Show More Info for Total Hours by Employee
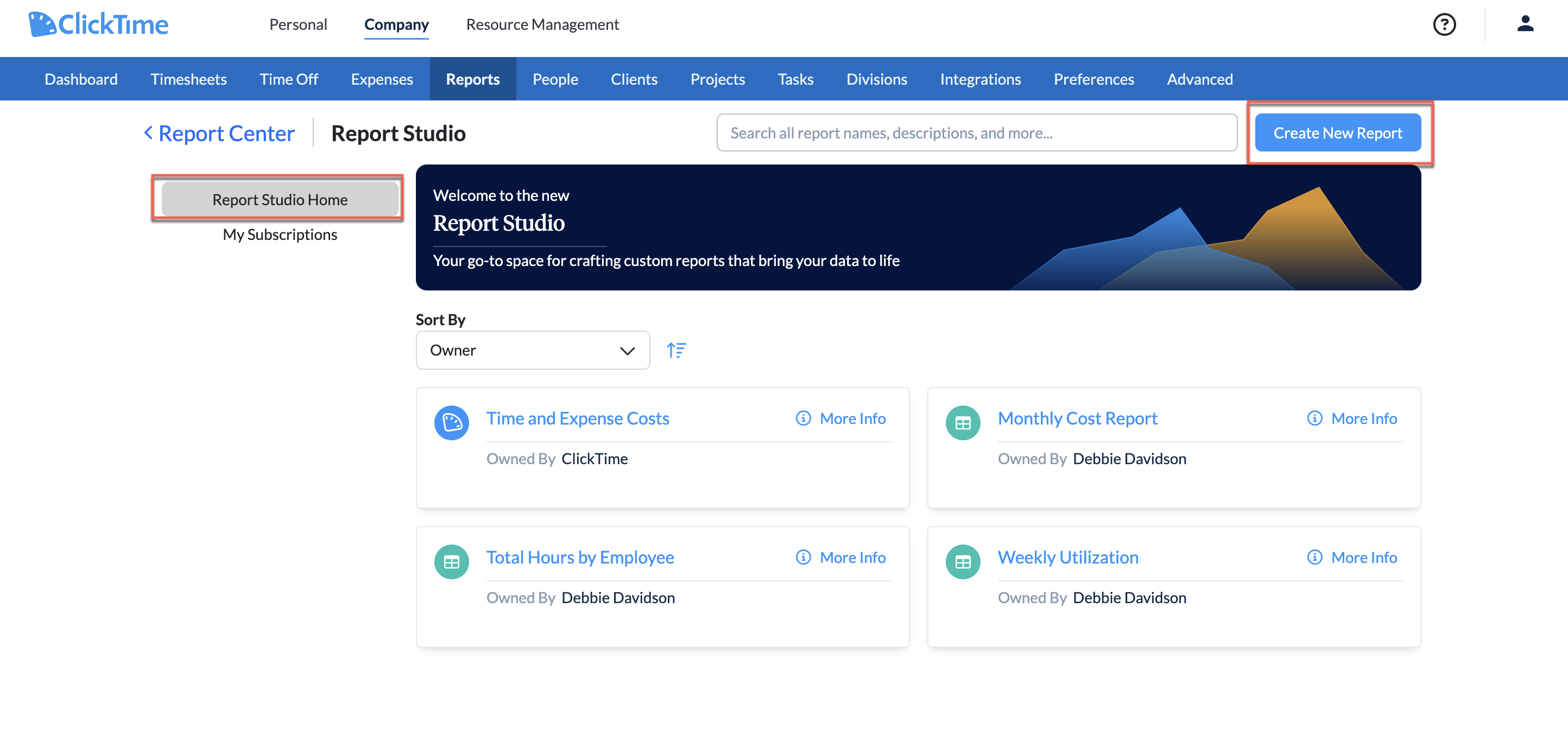The height and width of the screenshot is (734, 1568). click(840, 557)
